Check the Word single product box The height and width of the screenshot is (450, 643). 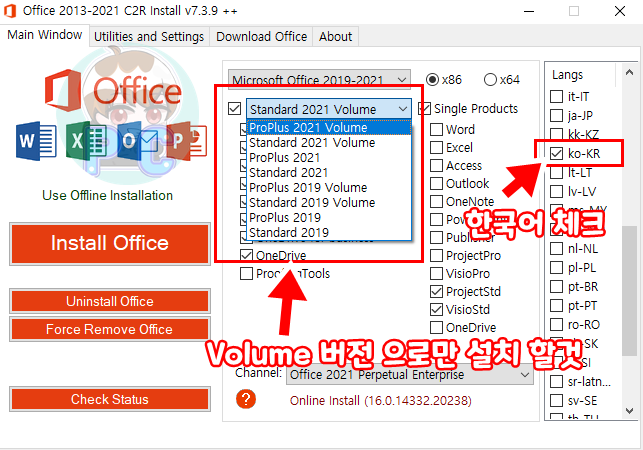tap(436, 130)
